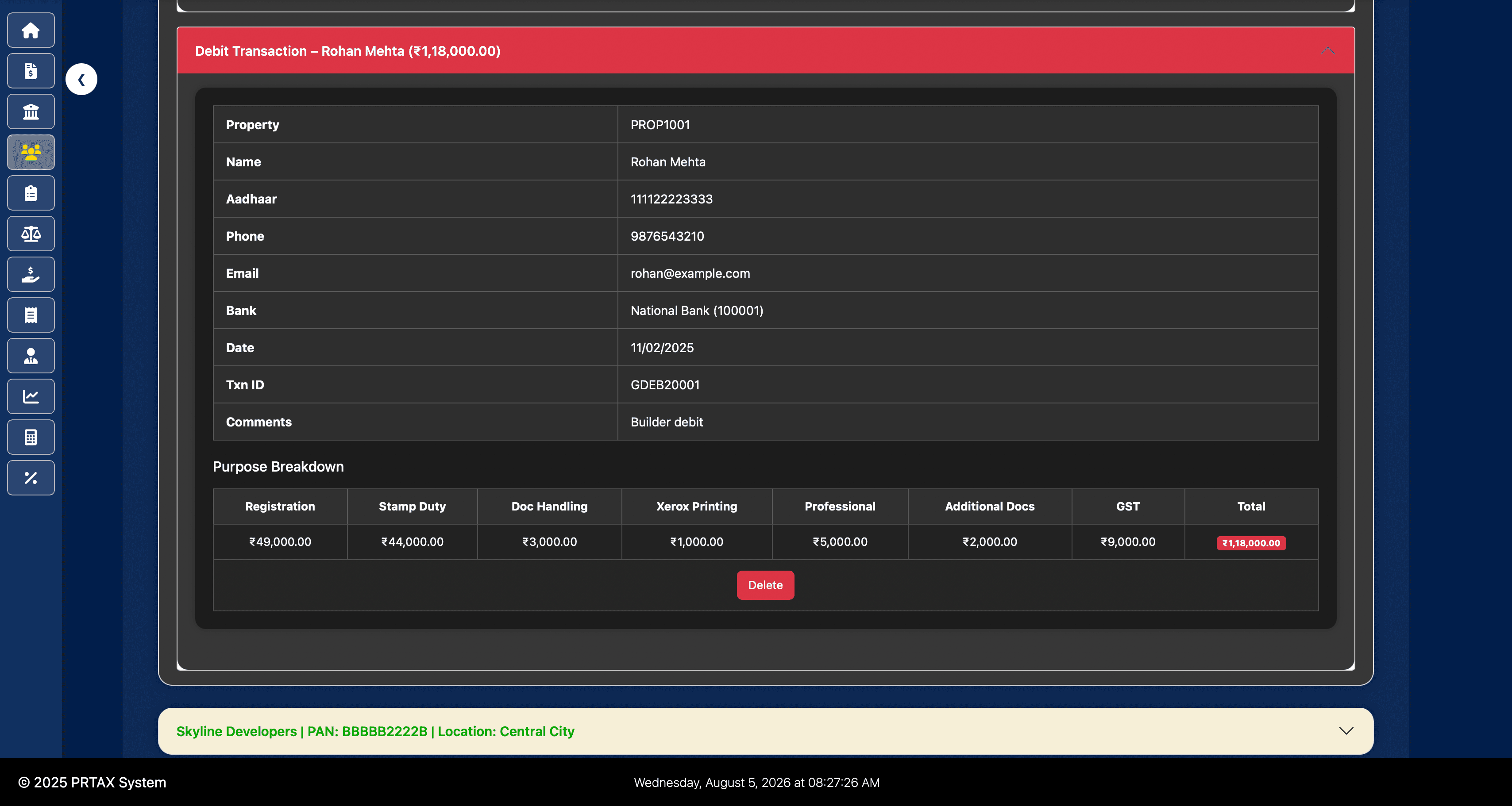Click the Registration amount ₹49,000.00

coord(280,541)
